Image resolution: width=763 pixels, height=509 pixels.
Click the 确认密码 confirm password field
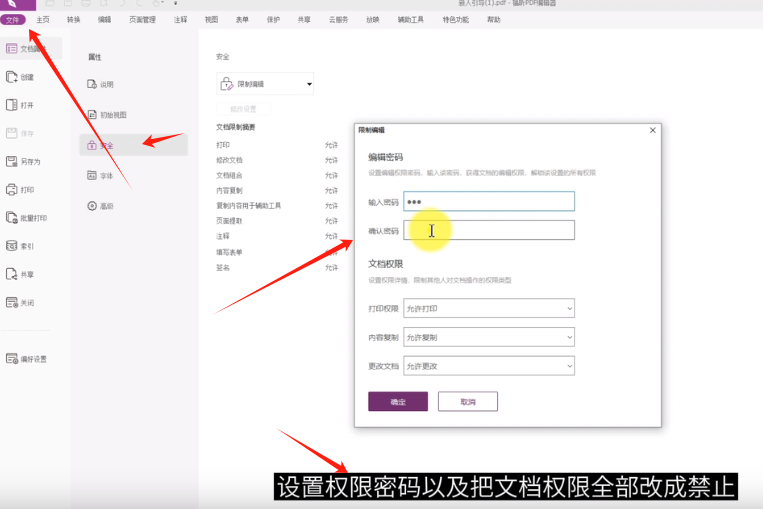(x=489, y=230)
